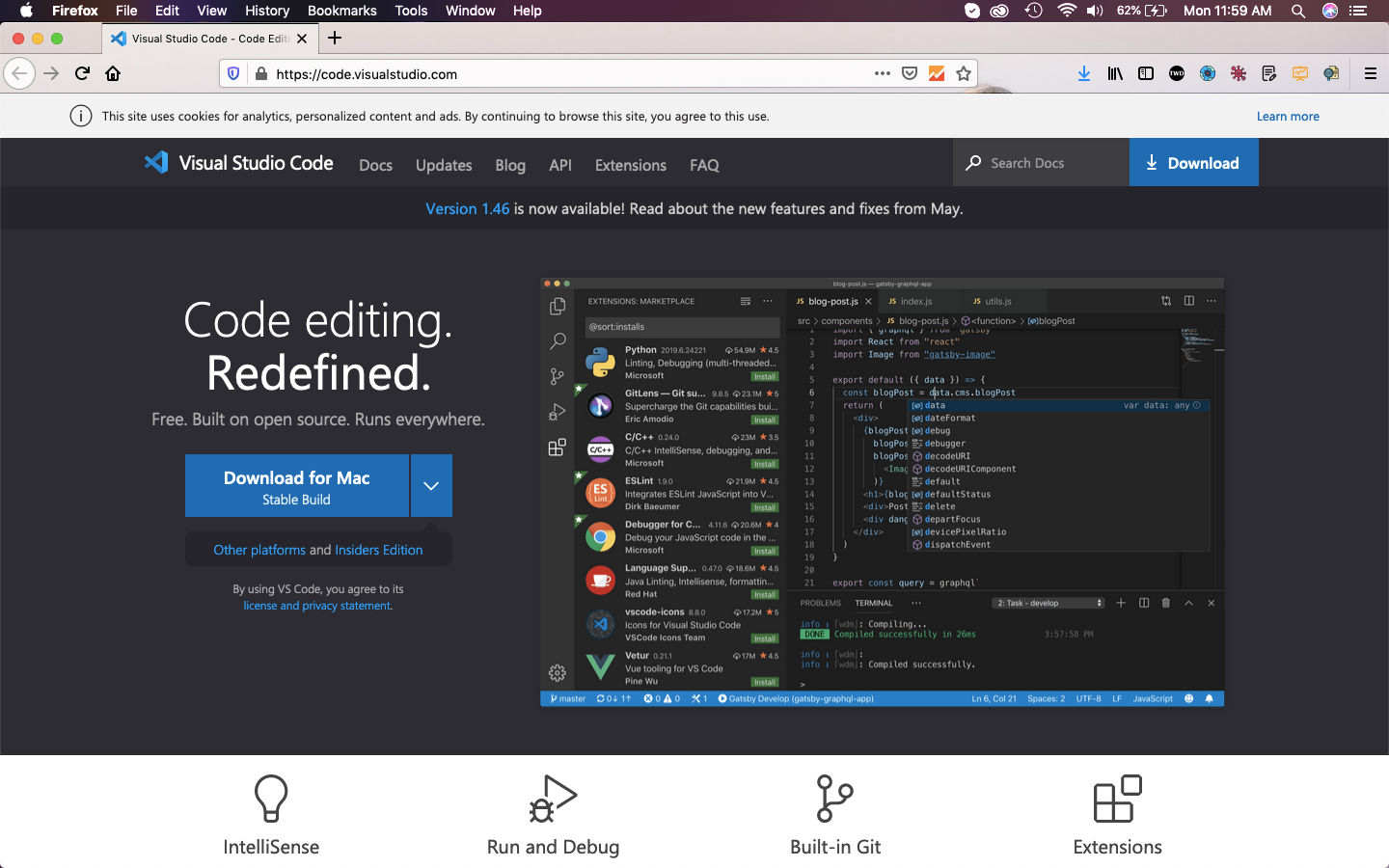Open the Wi-Fi menu bar icon

tap(1066, 11)
